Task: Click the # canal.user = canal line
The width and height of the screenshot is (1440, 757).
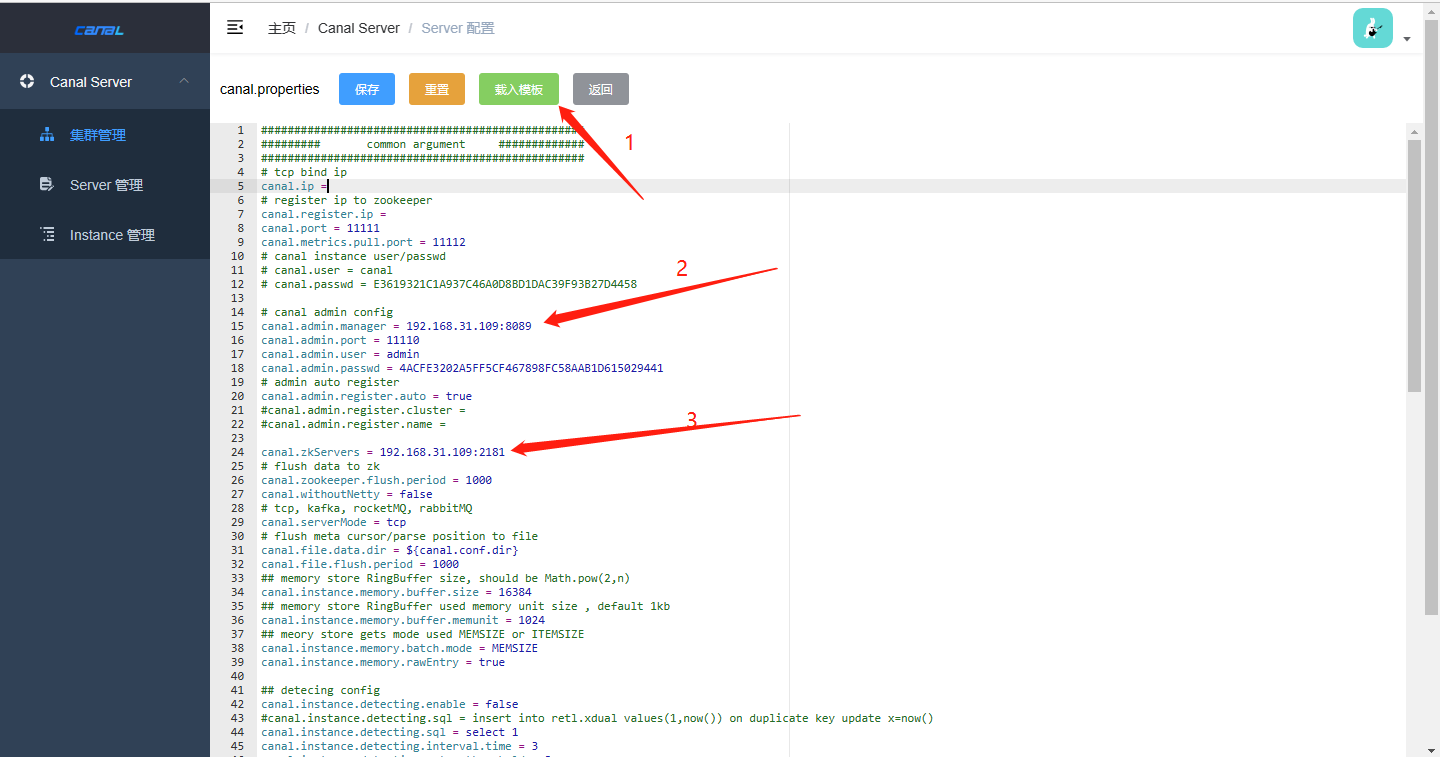Action: [x=327, y=270]
